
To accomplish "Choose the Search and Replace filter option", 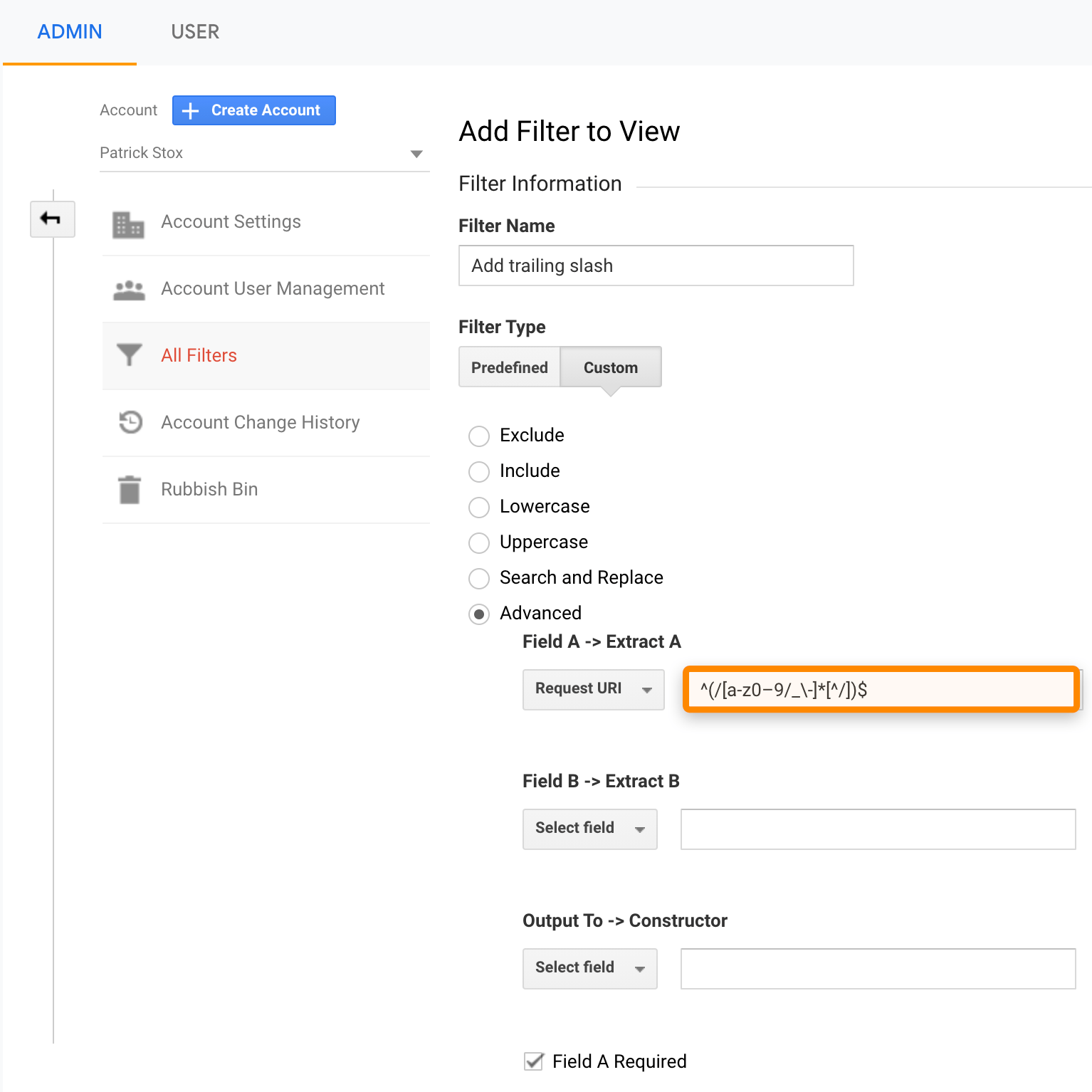I will pos(478,578).
